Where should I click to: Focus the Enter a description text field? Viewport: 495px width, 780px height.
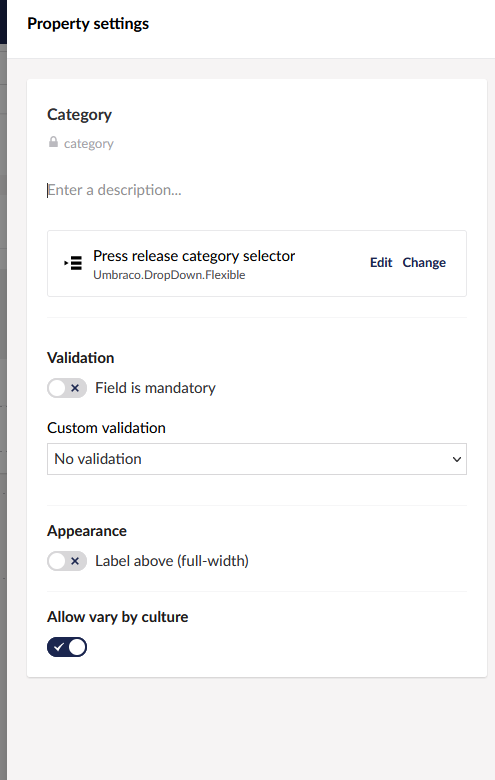257,190
